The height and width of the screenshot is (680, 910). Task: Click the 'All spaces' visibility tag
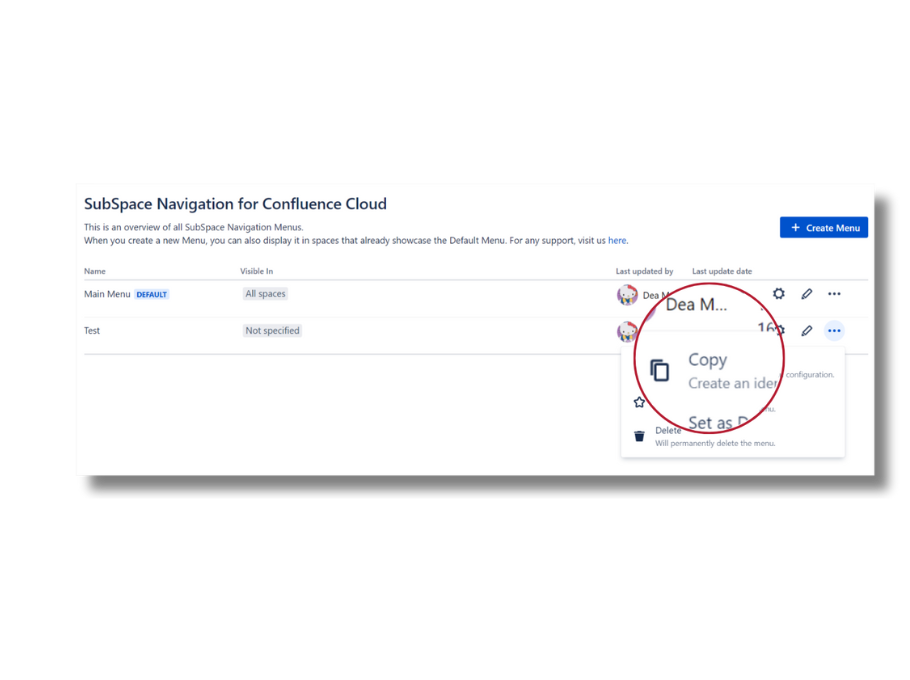(265, 294)
